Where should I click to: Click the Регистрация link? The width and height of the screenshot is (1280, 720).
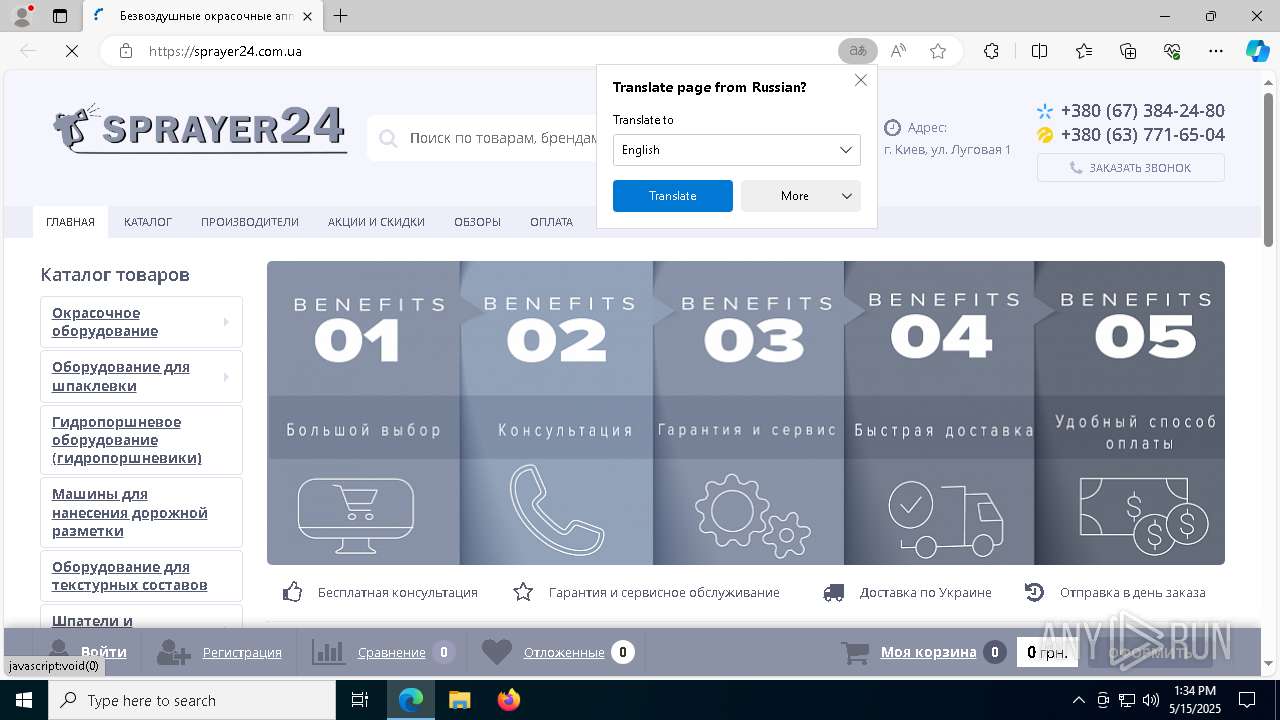click(242, 652)
